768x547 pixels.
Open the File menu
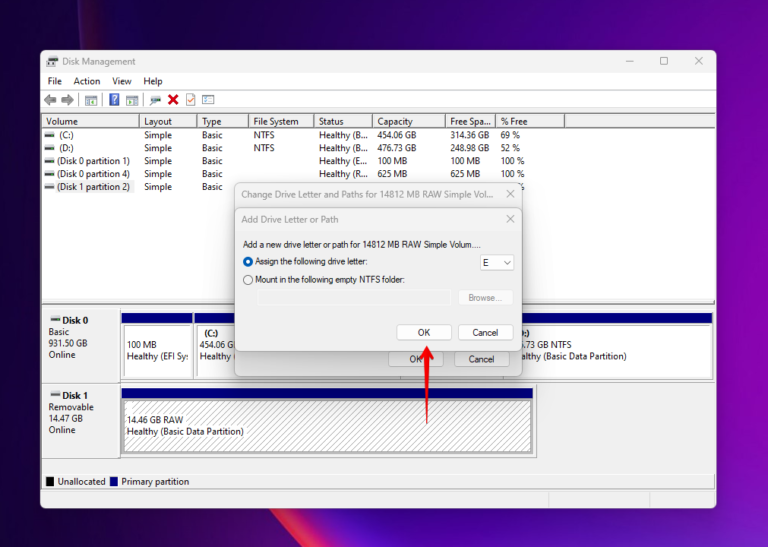pos(55,81)
